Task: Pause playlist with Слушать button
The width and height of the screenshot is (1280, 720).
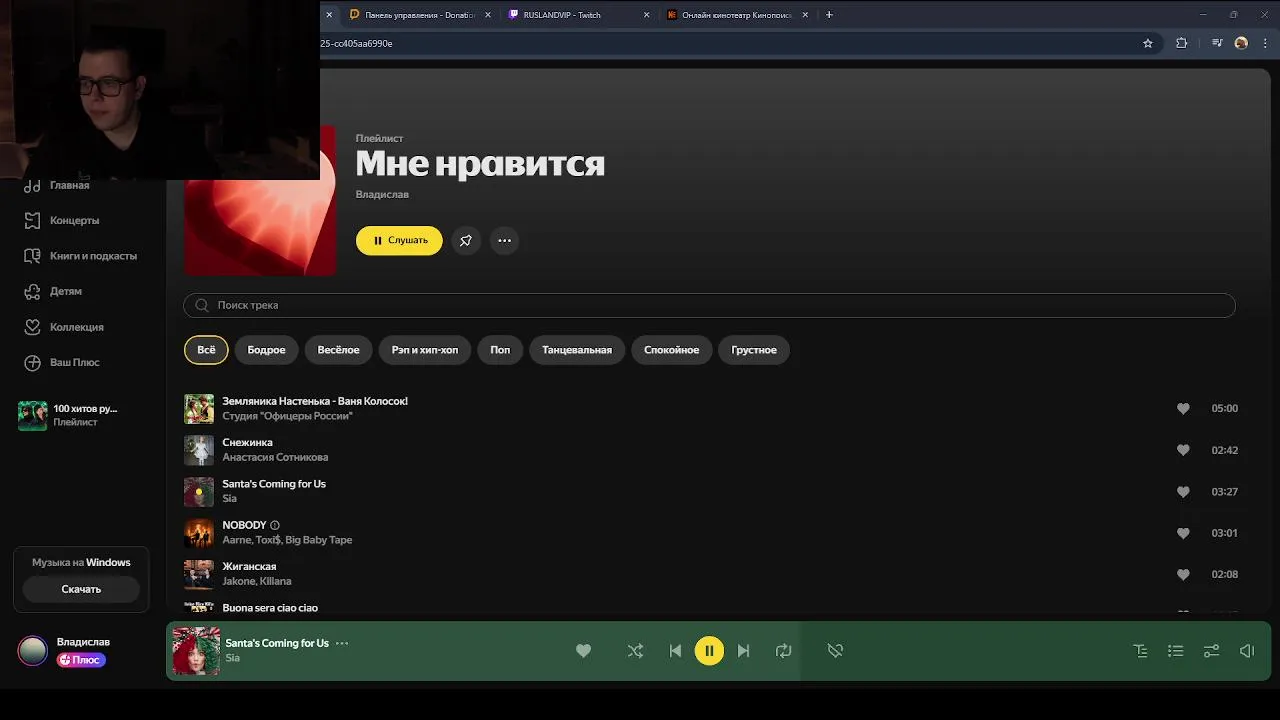Action: pos(399,240)
